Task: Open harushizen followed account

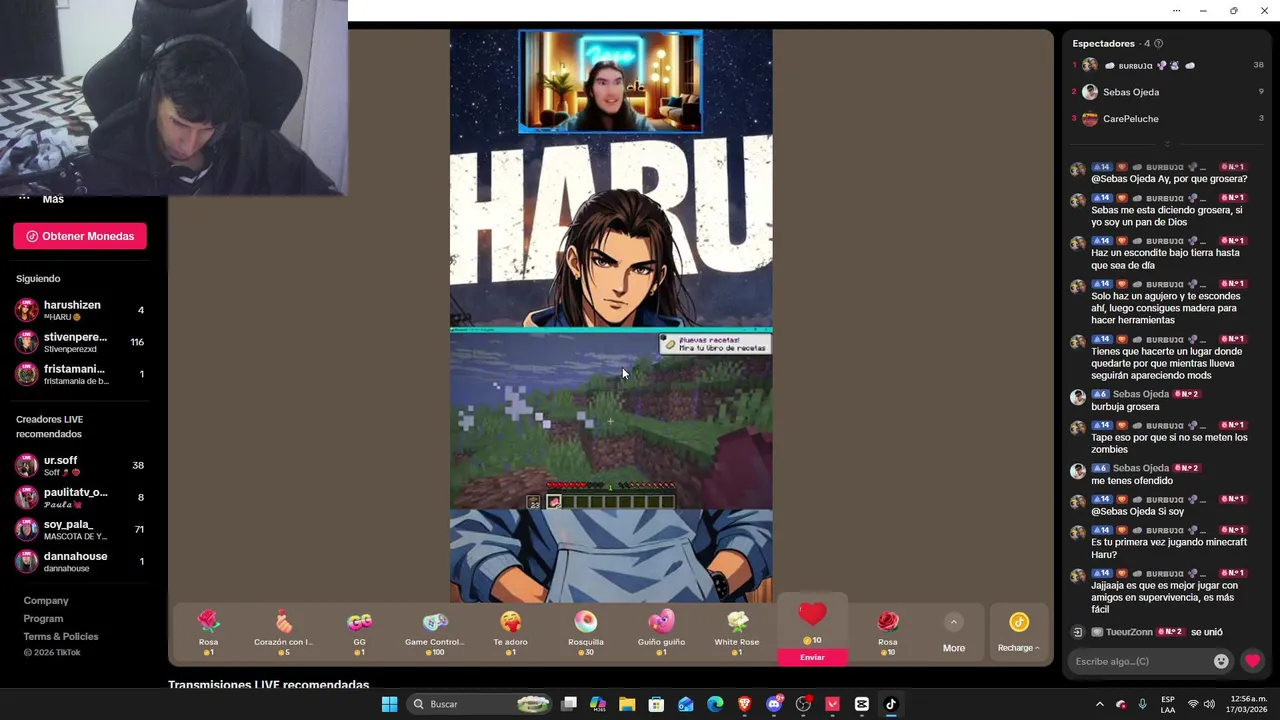Action: pyautogui.click(x=80, y=310)
